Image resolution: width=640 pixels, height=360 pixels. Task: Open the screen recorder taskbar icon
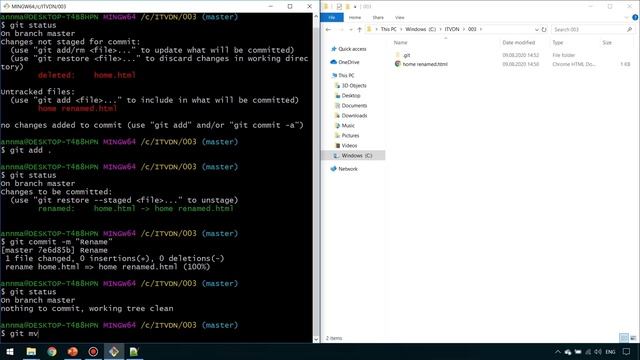point(93,351)
